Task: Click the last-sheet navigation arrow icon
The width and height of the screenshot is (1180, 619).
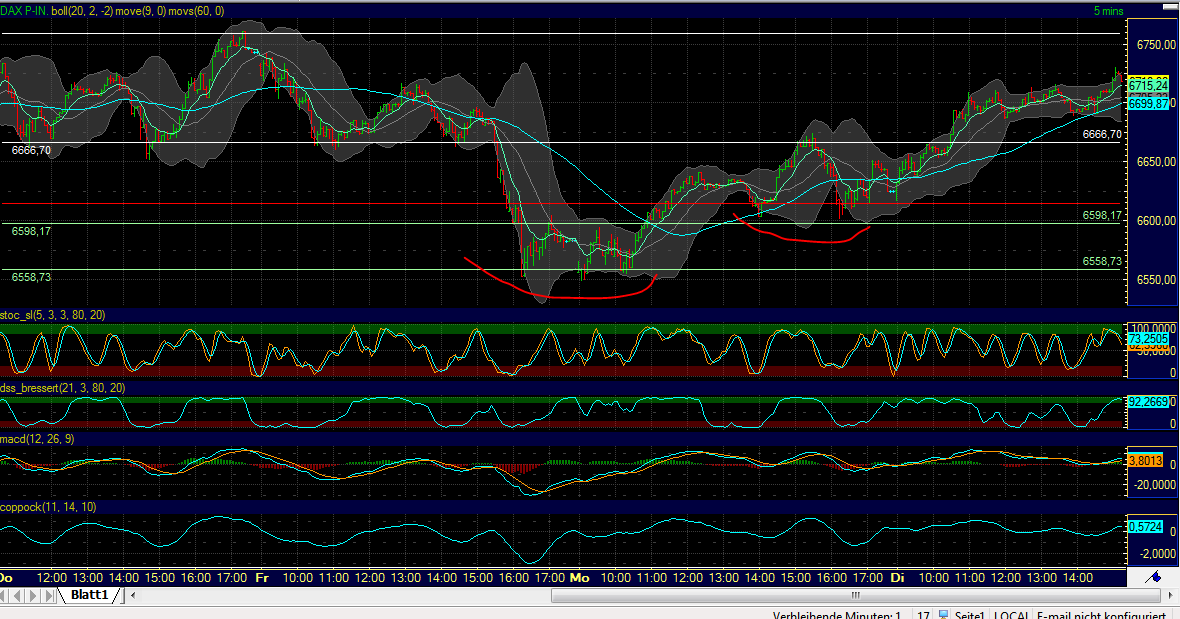Action: pos(51,595)
